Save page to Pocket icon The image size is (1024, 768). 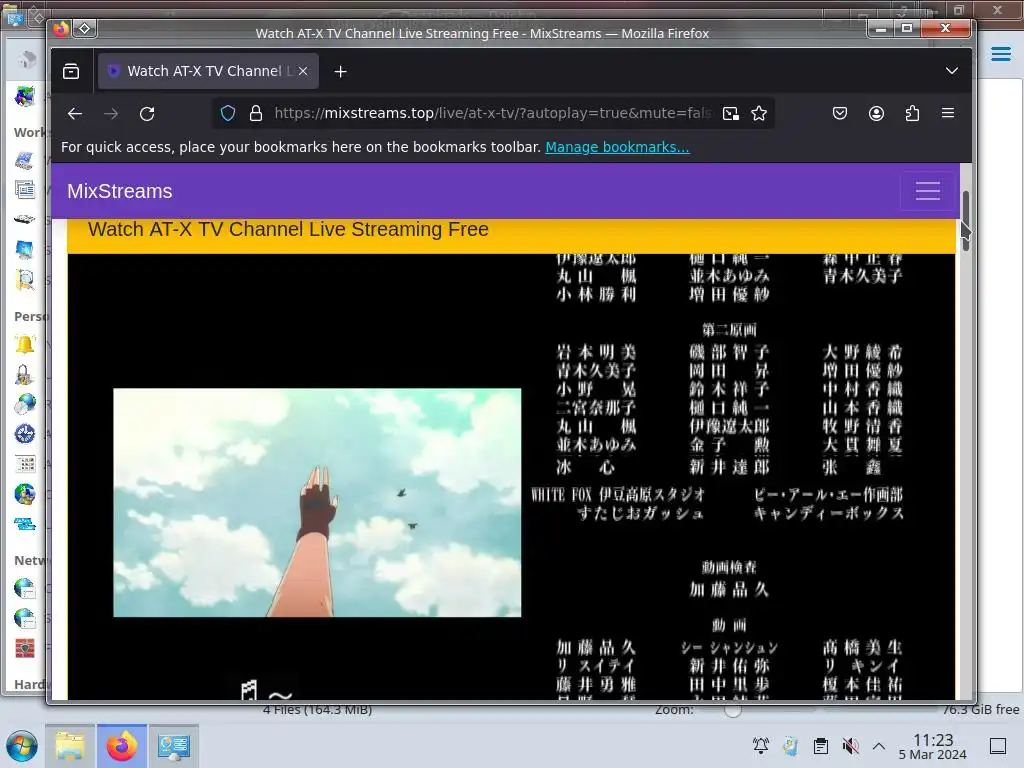[x=840, y=114]
